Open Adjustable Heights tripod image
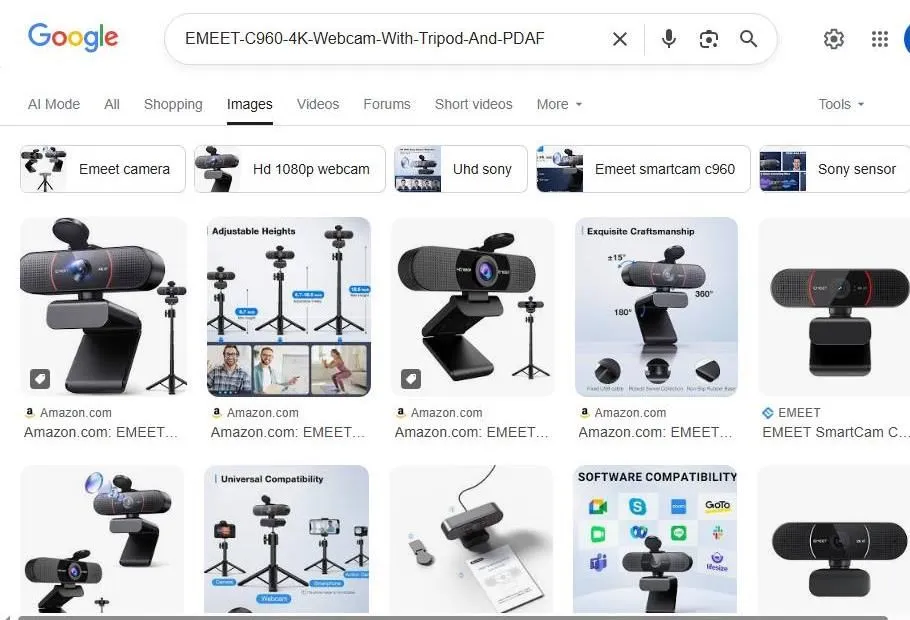 click(x=288, y=307)
